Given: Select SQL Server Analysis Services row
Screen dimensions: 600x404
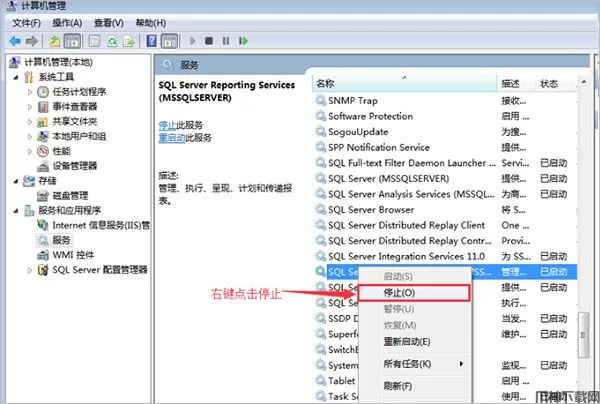Looking at the screenshot, I should point(445,194).
